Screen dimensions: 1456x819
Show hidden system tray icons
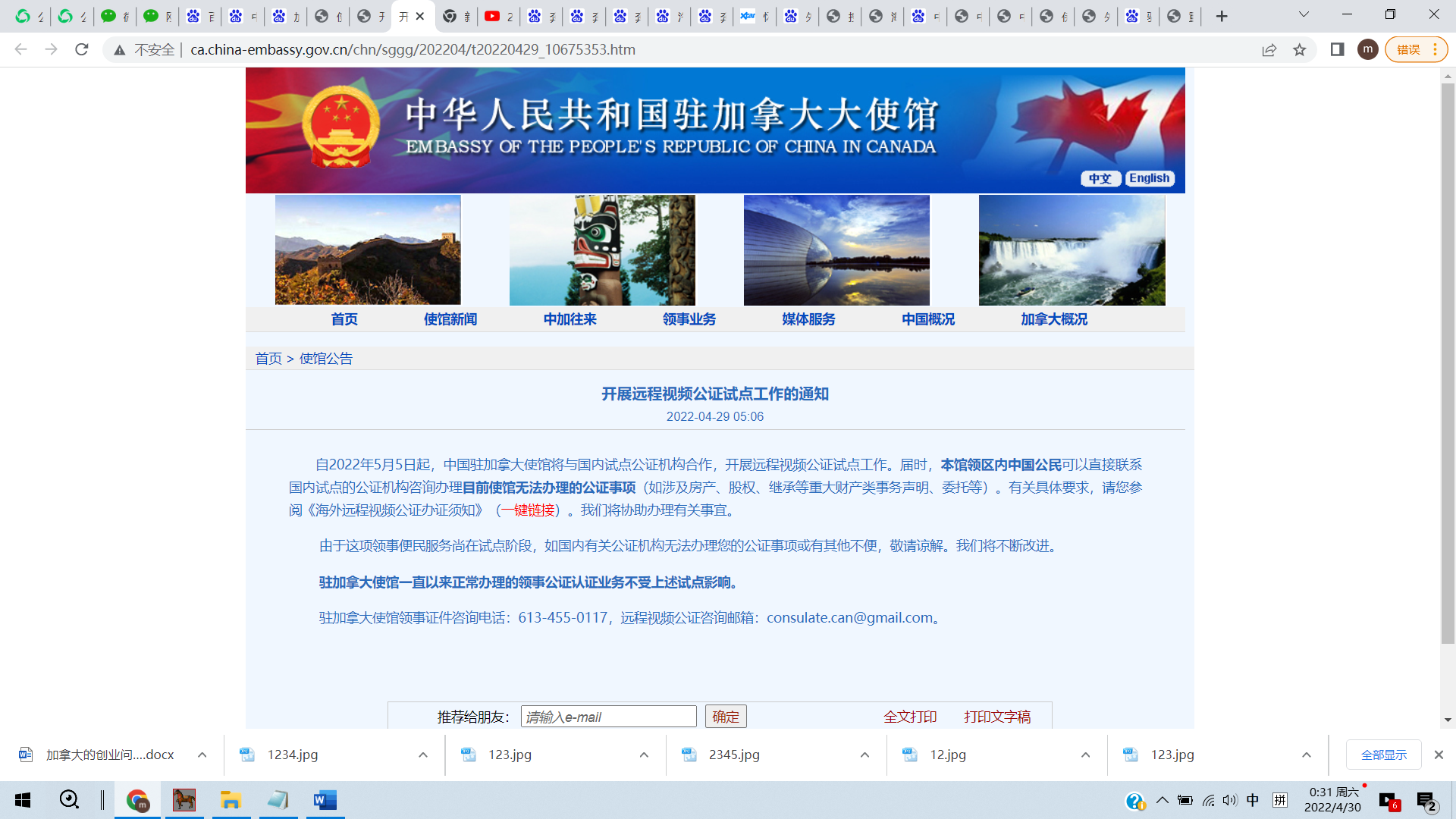coord(1162,800)
